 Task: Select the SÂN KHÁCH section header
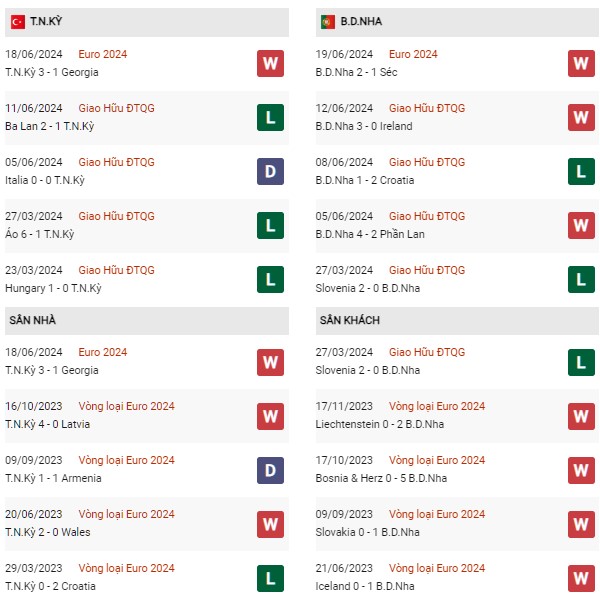tap(457, 321)
